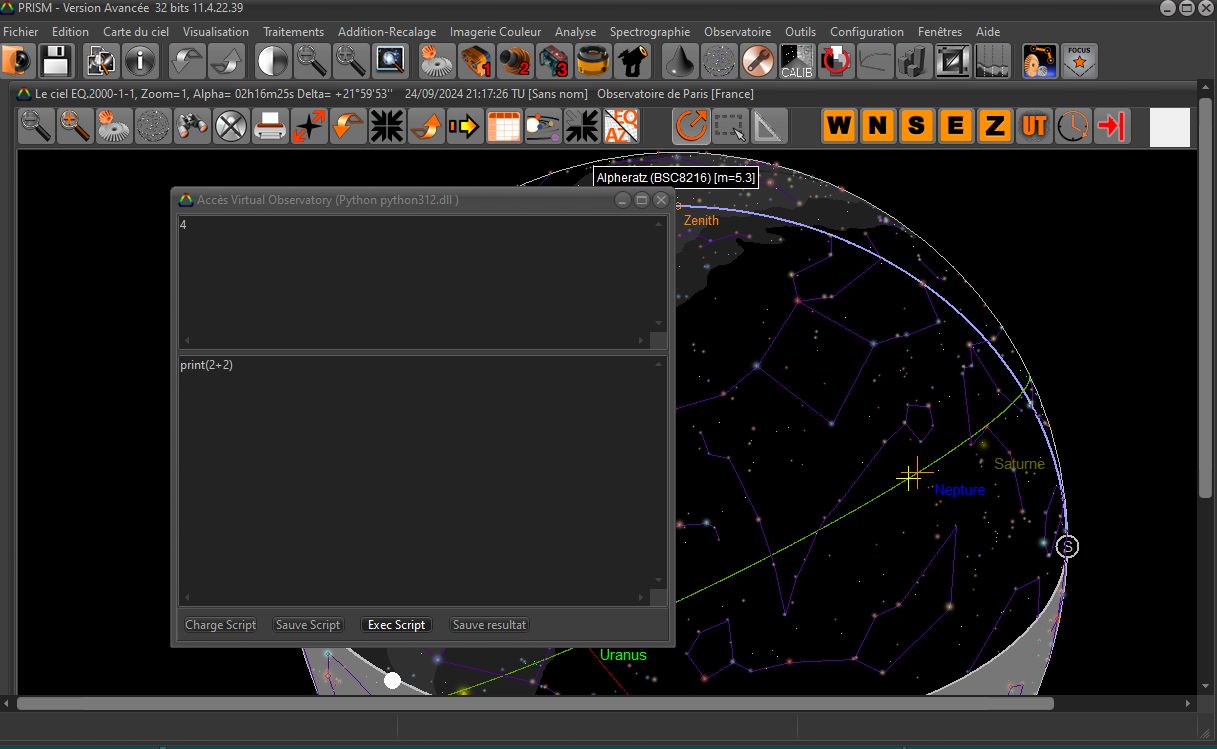Screen dimensions: 1217x749
Task: Click the Charge Script button
Action: [220, 625]
